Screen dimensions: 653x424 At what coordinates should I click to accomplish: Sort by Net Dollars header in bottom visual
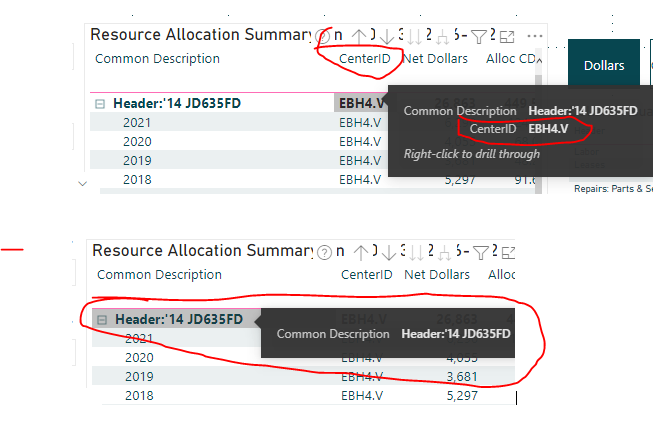[437, 275]
